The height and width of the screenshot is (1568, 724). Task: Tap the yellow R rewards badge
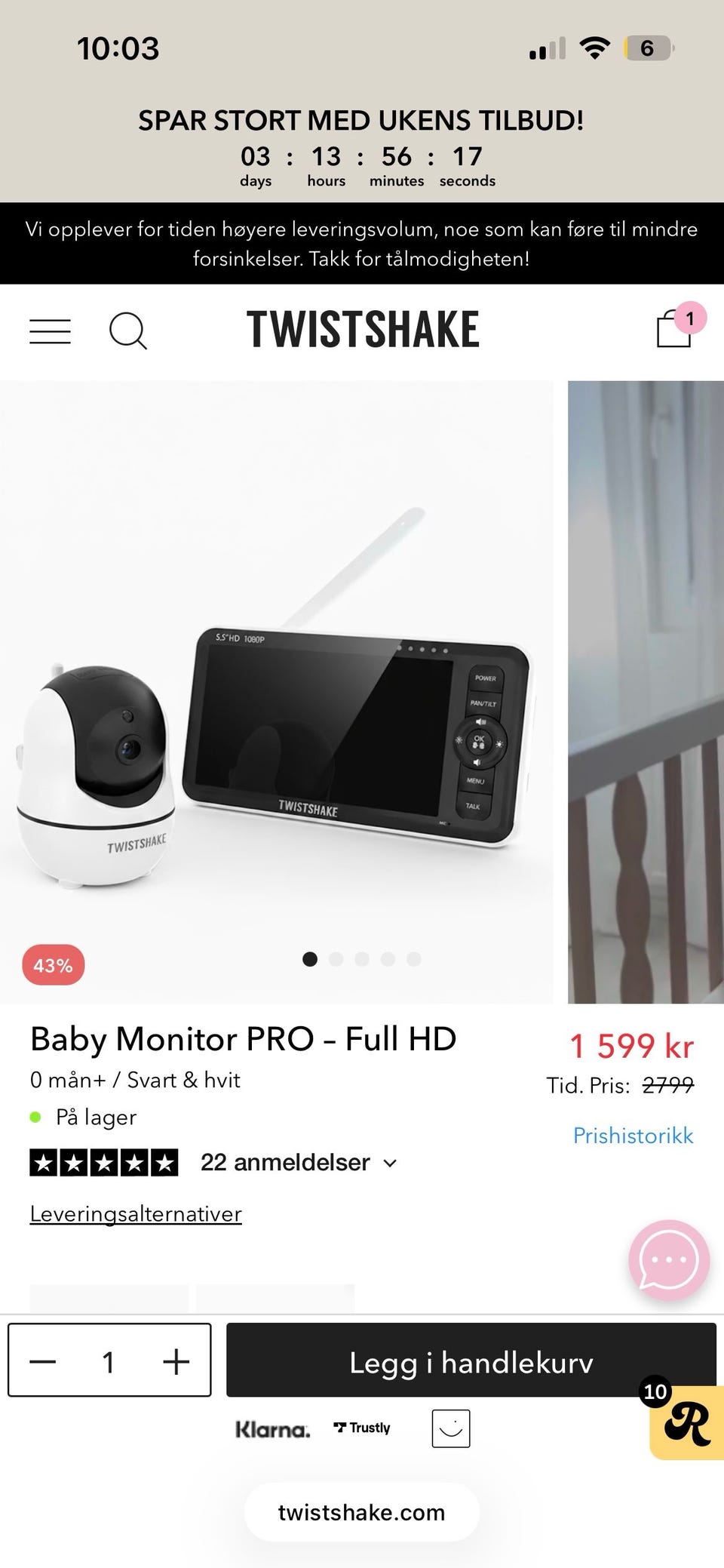[x=686, y=1422]
